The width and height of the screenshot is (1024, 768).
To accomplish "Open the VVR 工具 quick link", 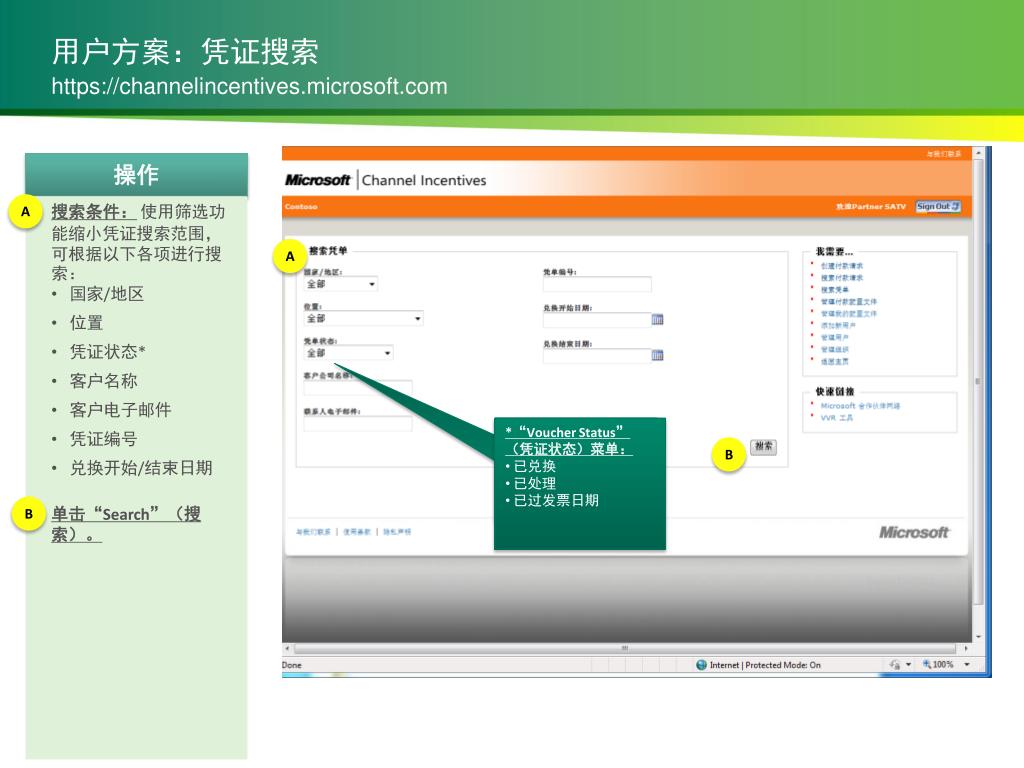I will tap(837, 417).
